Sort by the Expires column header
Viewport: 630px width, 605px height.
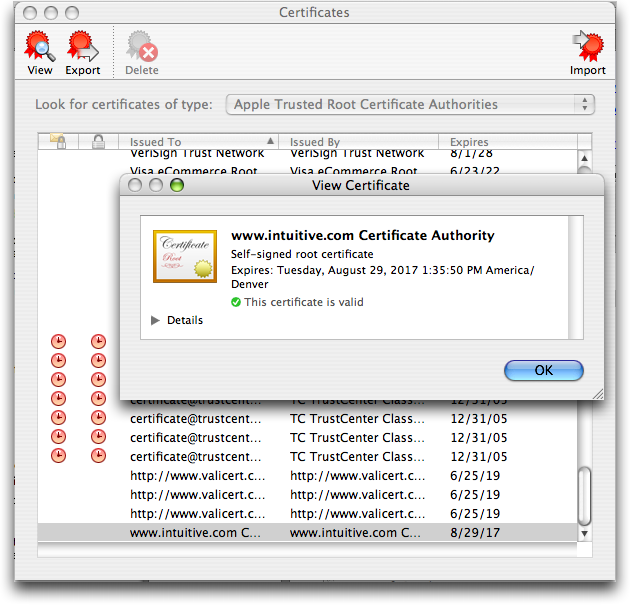(x=507, y=141)
